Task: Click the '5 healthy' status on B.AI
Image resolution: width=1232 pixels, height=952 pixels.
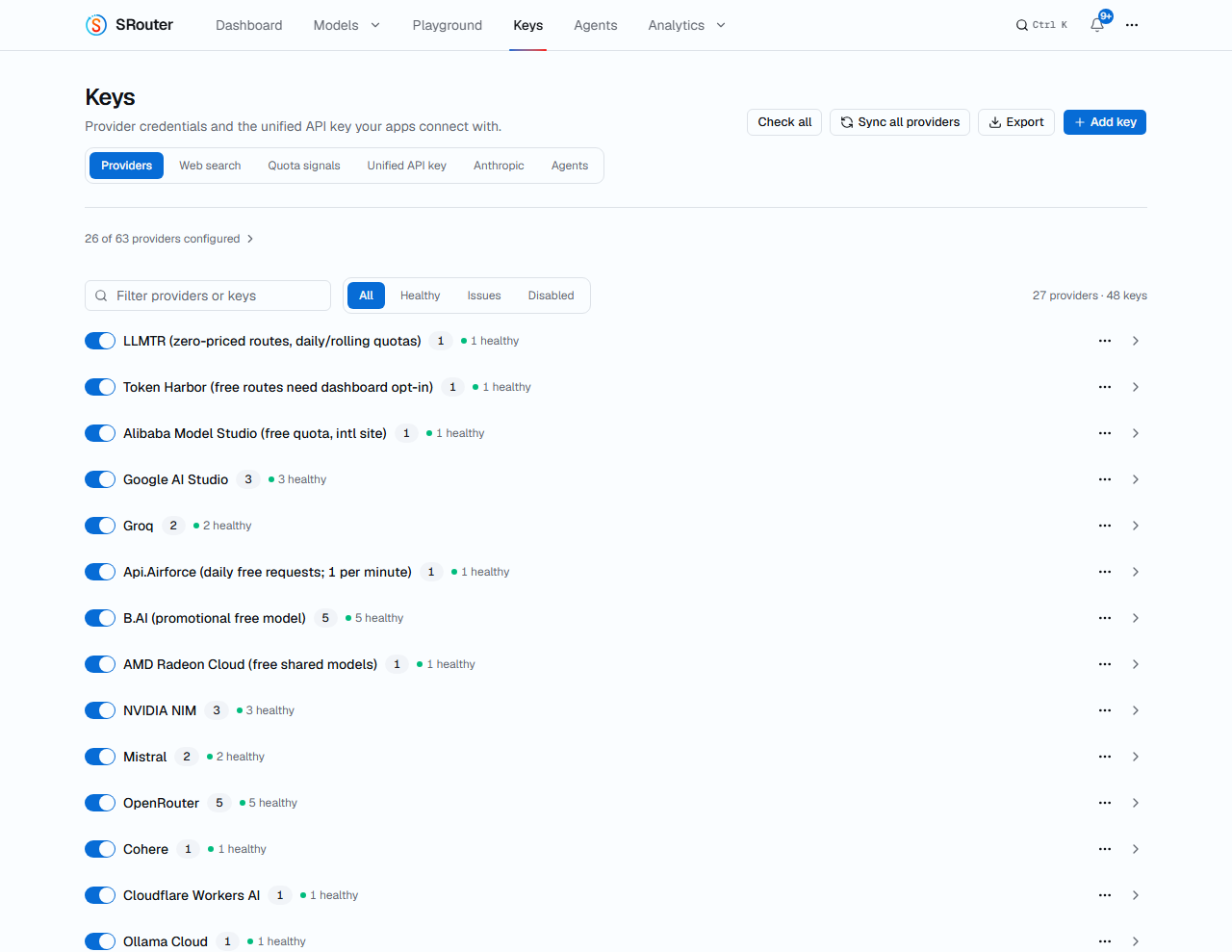Action: (374, 618)
